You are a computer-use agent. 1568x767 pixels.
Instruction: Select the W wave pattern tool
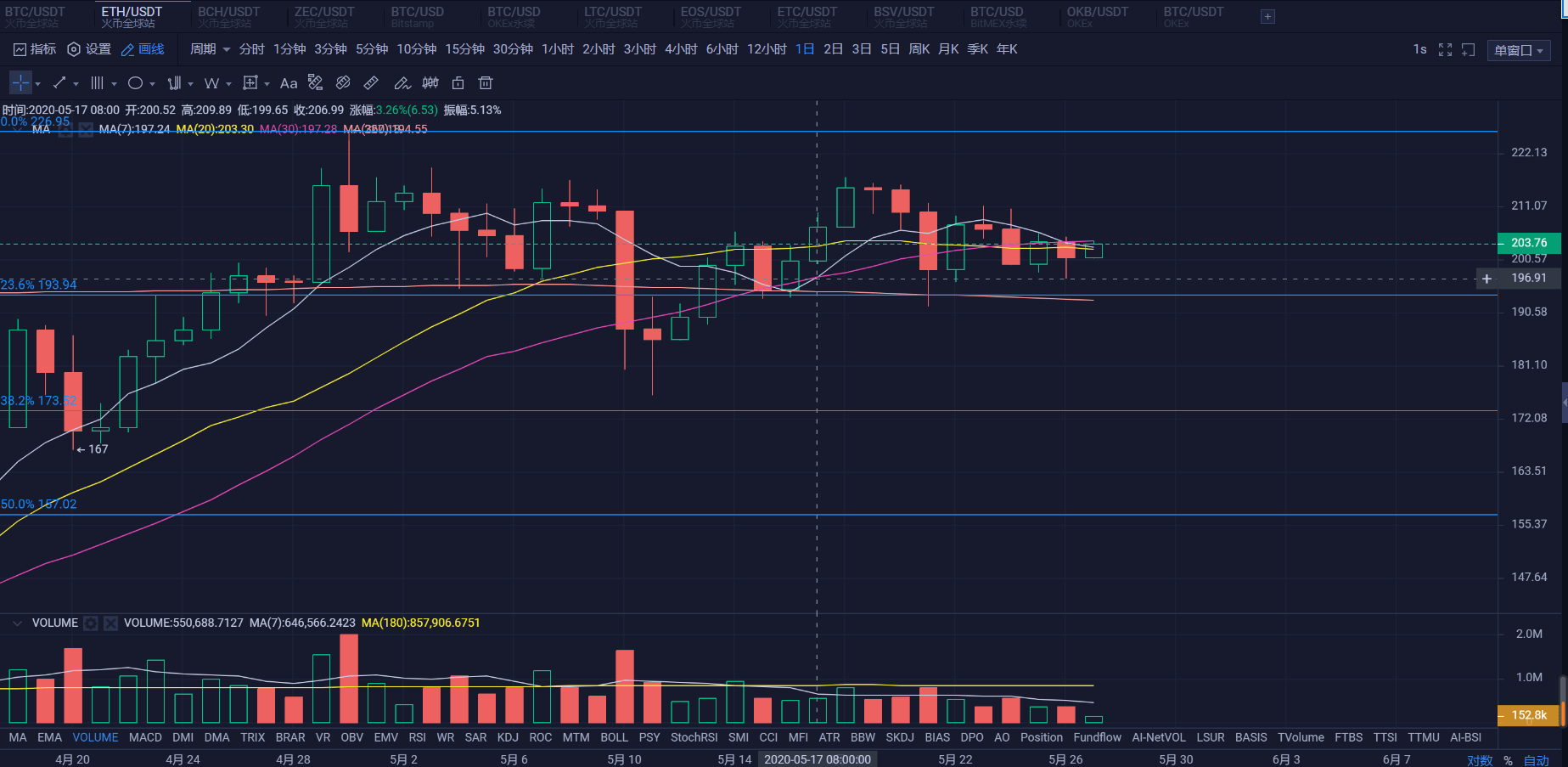(x=211, y=82)
